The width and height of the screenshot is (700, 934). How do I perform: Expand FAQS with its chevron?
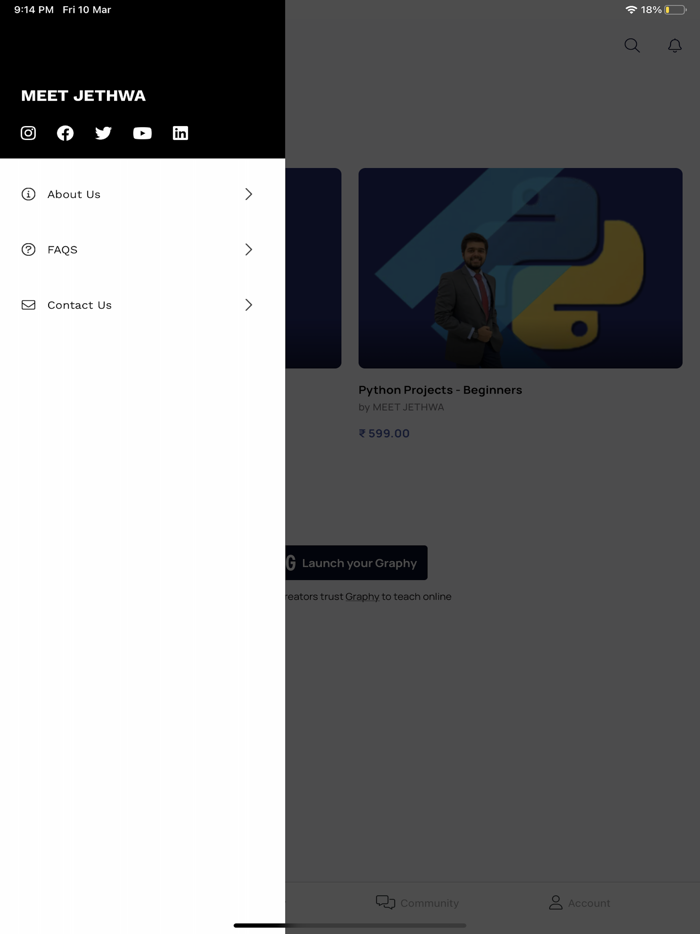[248, 250]
